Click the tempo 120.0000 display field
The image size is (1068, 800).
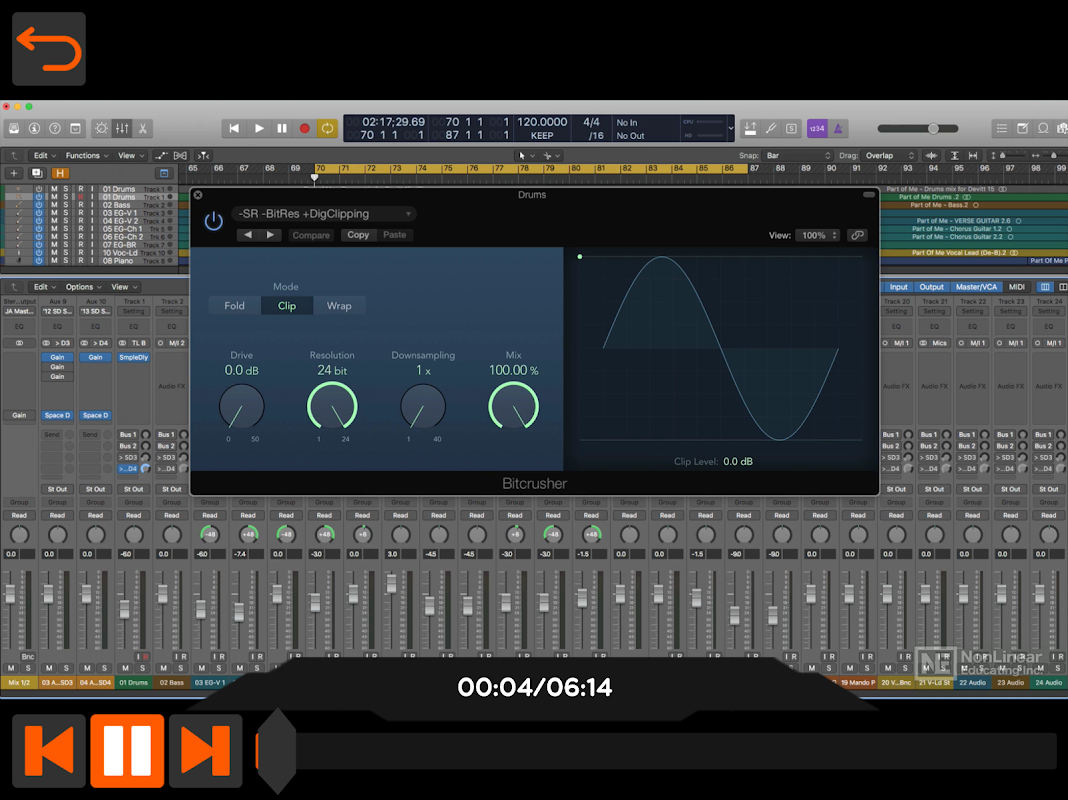click(x=542, y=122)
